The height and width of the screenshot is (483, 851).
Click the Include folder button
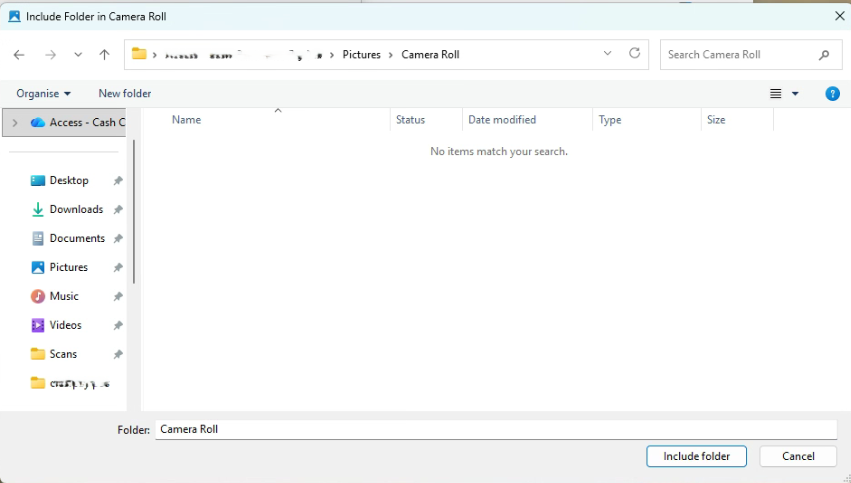pyautogui.click(x=696, y=456)
